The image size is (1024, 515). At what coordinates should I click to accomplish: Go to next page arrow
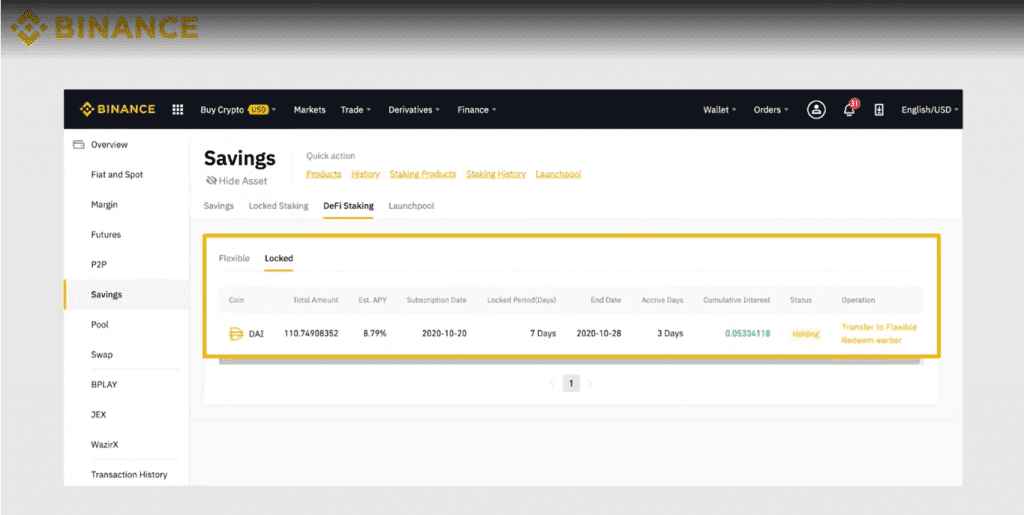(x=590, y=384)
